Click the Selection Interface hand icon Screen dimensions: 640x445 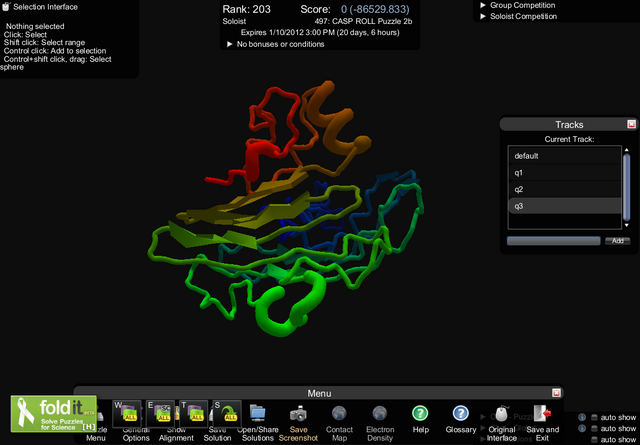point(6,6)
